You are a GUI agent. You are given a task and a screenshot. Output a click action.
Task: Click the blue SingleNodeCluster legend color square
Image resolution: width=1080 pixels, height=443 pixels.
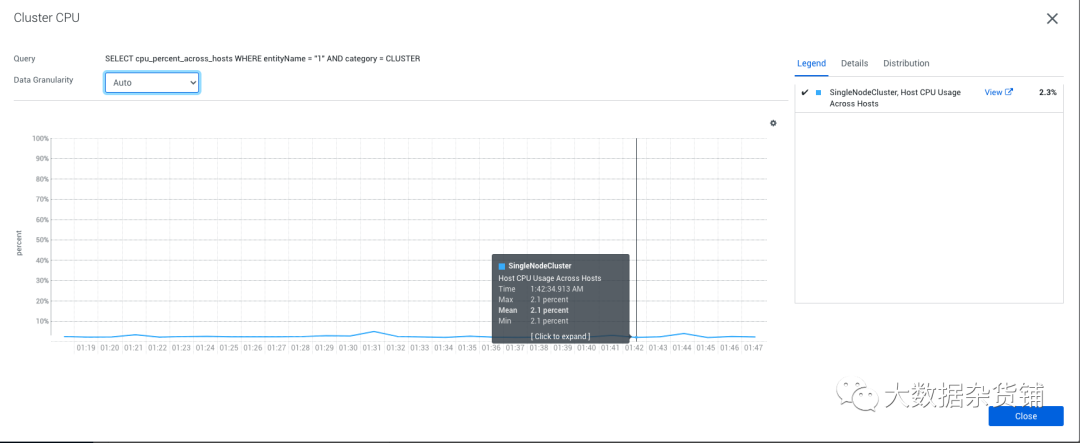point(818,92)
